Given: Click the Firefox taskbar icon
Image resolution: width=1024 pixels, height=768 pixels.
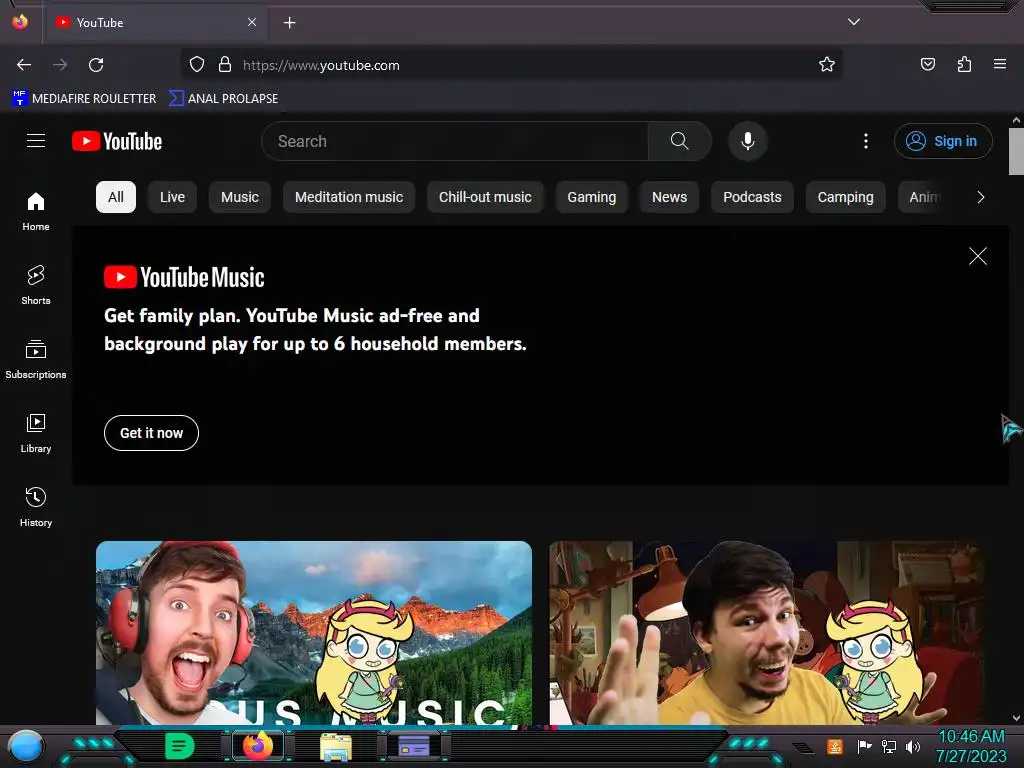Looking at the screenshot, I should 258,746.
